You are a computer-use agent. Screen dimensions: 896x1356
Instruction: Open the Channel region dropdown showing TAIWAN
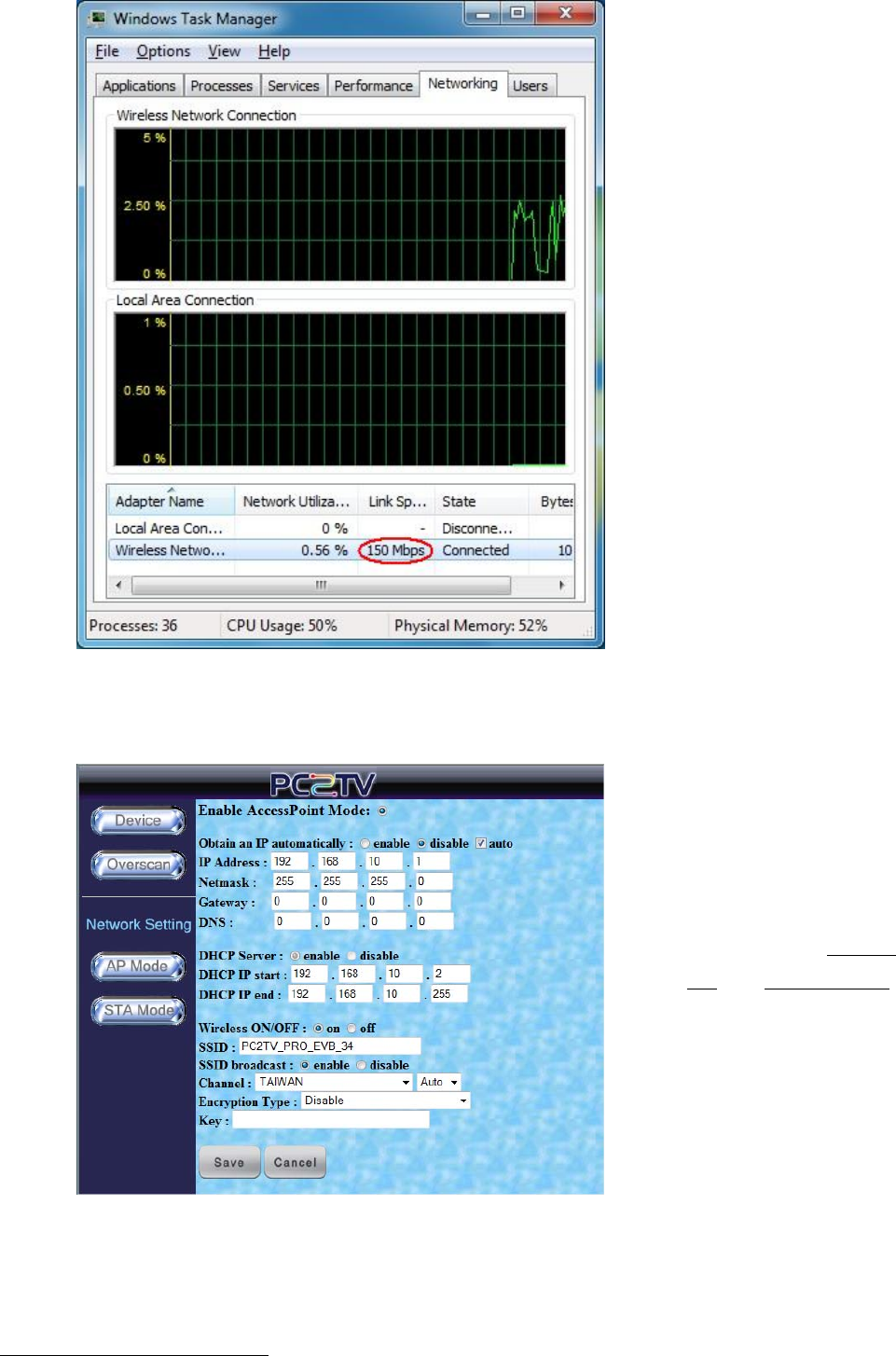334,1083
